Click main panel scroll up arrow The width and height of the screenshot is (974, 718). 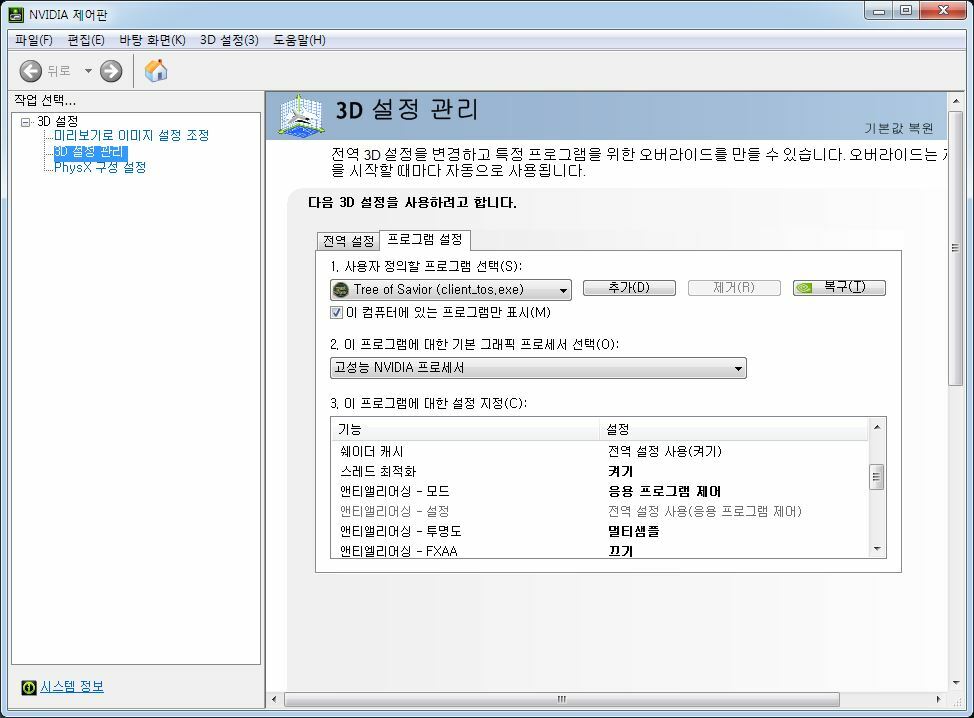[x=956, y=101]
